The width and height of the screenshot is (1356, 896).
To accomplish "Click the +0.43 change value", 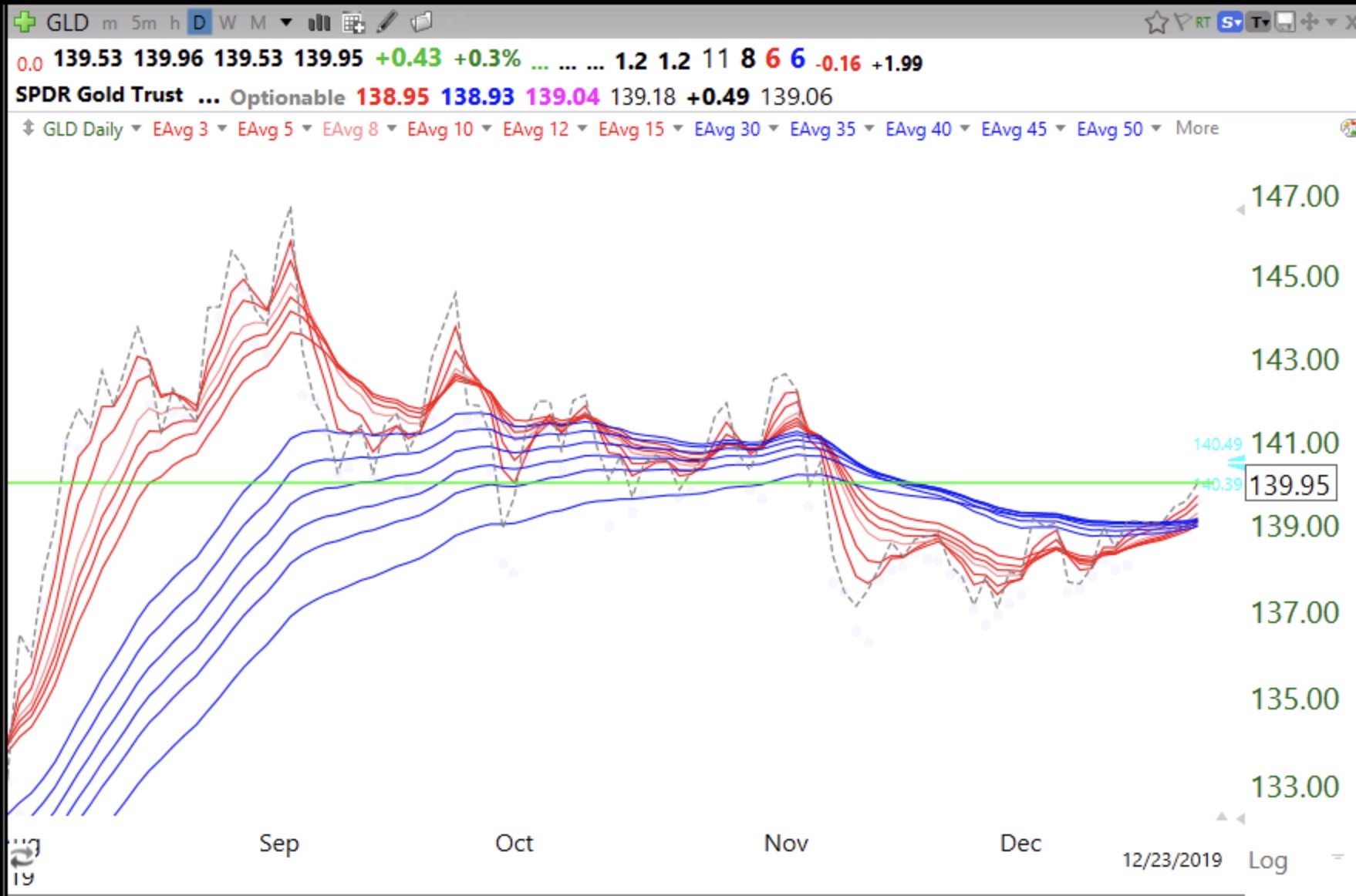I will pyautogui.click(x=408, y=59).
